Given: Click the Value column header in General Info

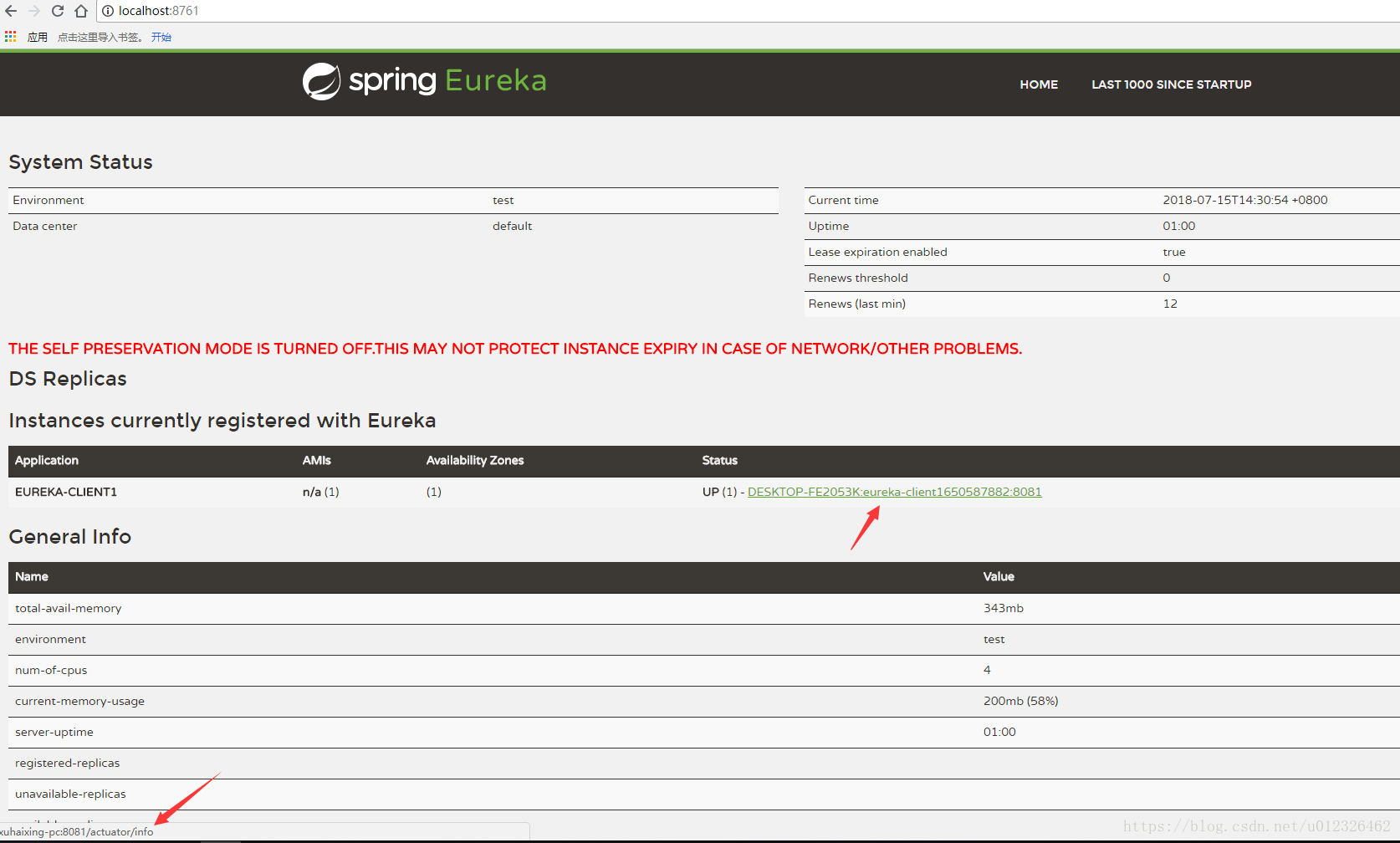Looking at the screenshot, I should coord(999,577).
